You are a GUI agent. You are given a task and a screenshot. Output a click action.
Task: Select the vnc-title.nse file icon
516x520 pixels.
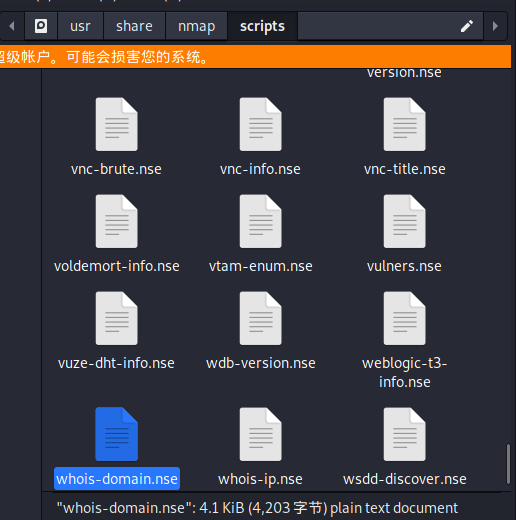coord(404,124)
